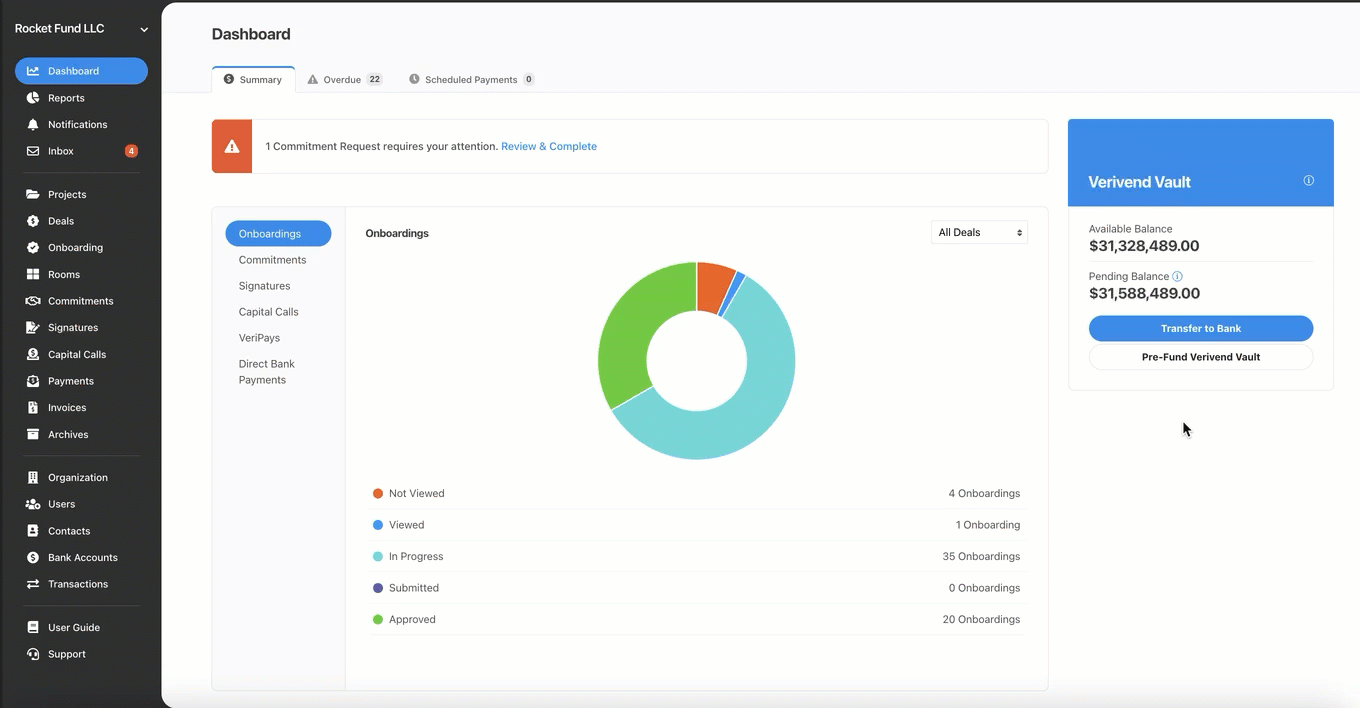Open Bank Accounts dollar icon

coord(33,557)
